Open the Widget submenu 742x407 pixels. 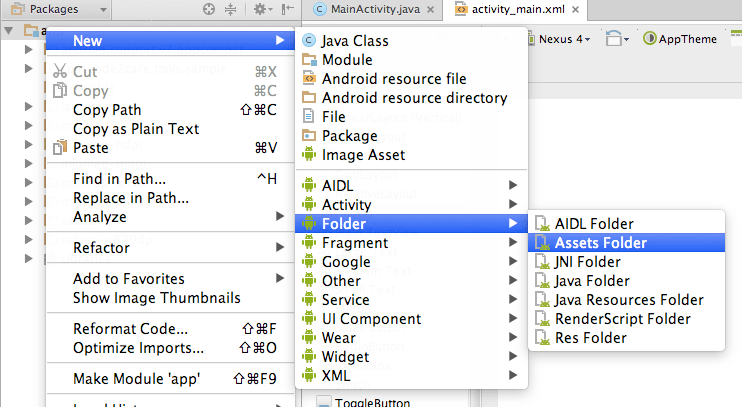(x=411, y=356)
